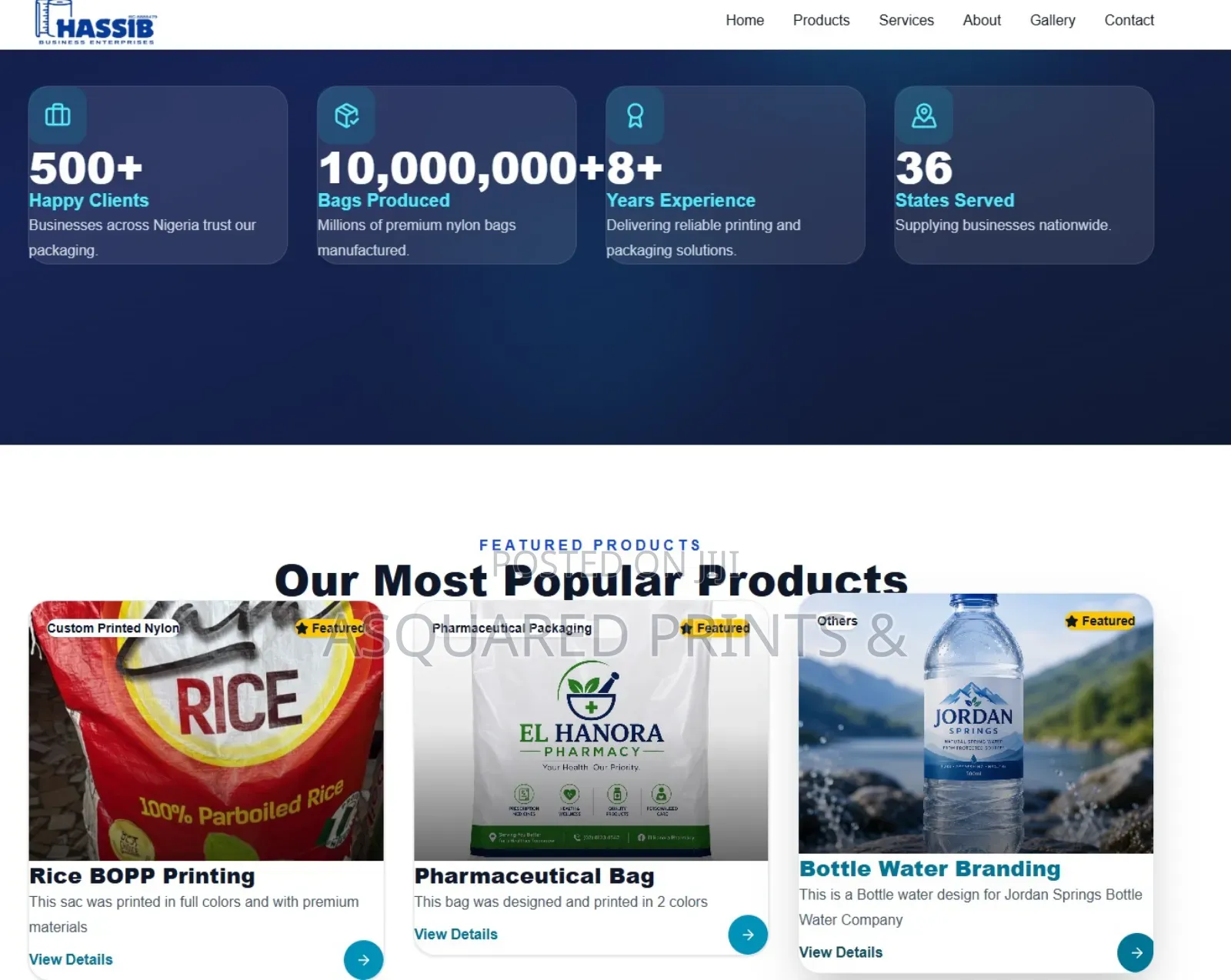Viewport: 1231px width, 980px height.
Task: Click 'Businesses across Nigeria trust our packaging' text
Action: pyautogui.click(x=142, y=238)
